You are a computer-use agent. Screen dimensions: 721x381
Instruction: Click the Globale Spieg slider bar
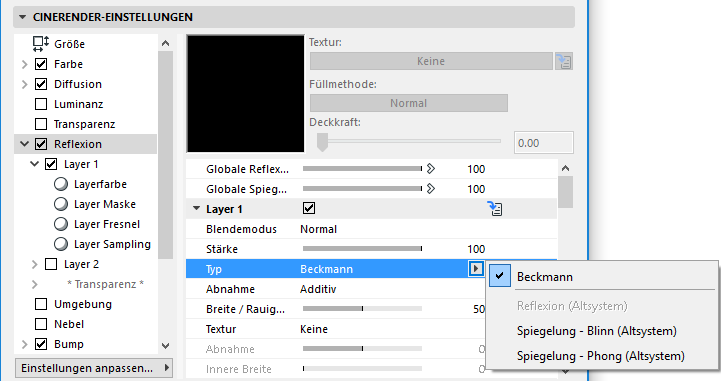(x=362, y=188)
